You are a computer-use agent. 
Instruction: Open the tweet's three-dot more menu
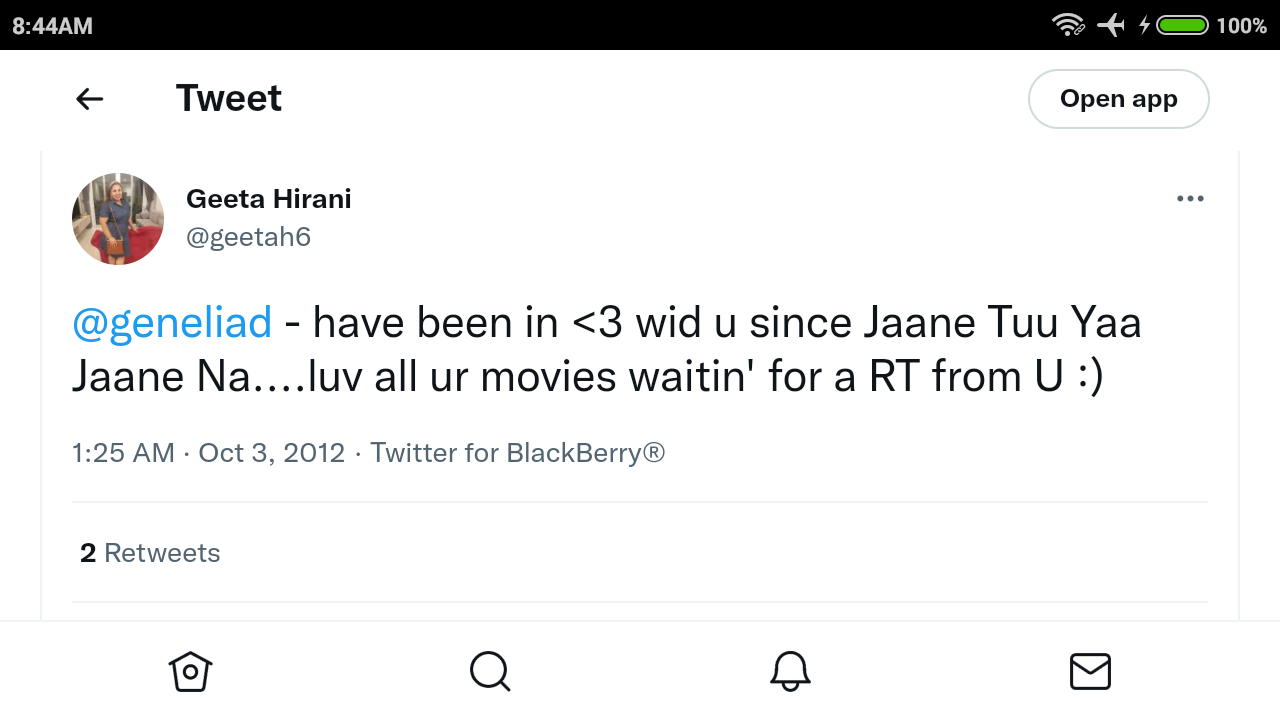1190,199
